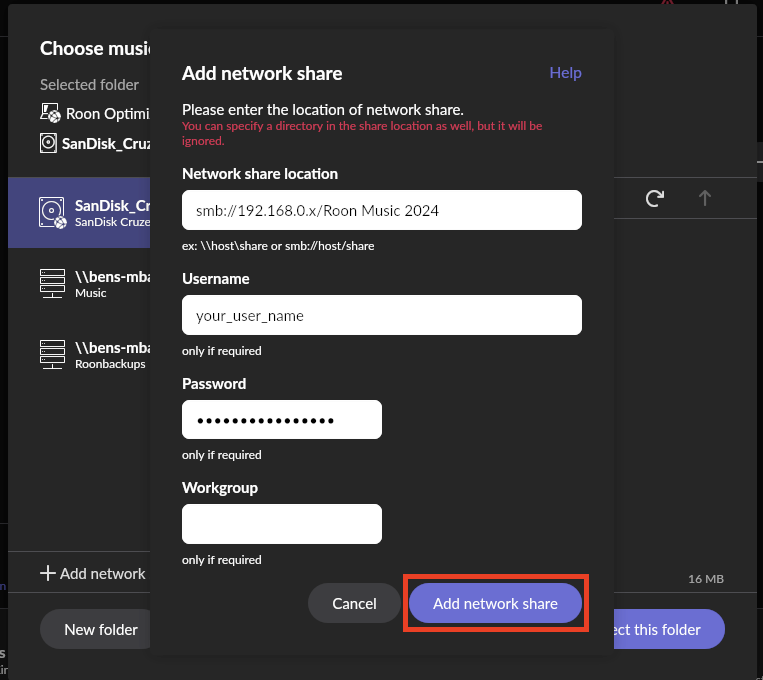Focus the empty Workgroup field

282,524
